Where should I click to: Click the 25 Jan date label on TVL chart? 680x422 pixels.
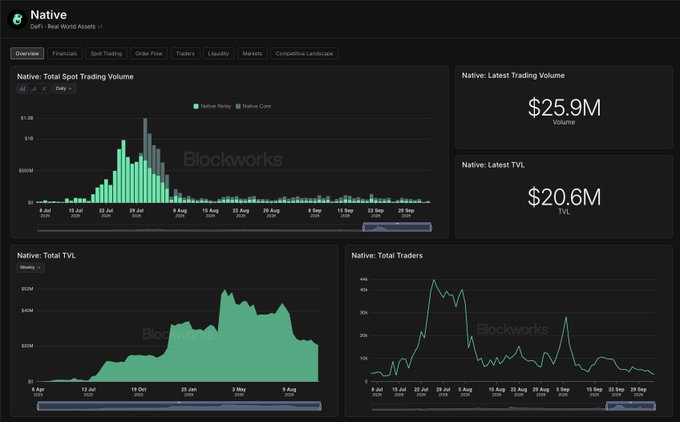pos(189,392)
